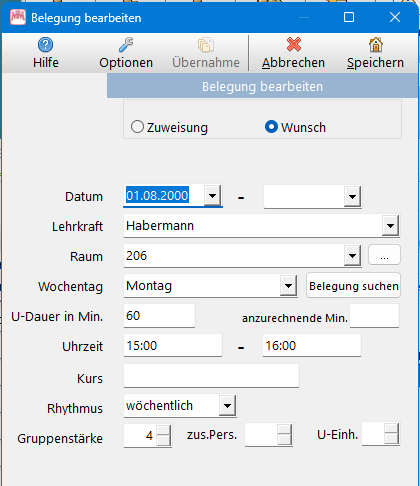Save the booking with Speichern
420x486 pixels.
pyautogui.click(x=375, y=53)
